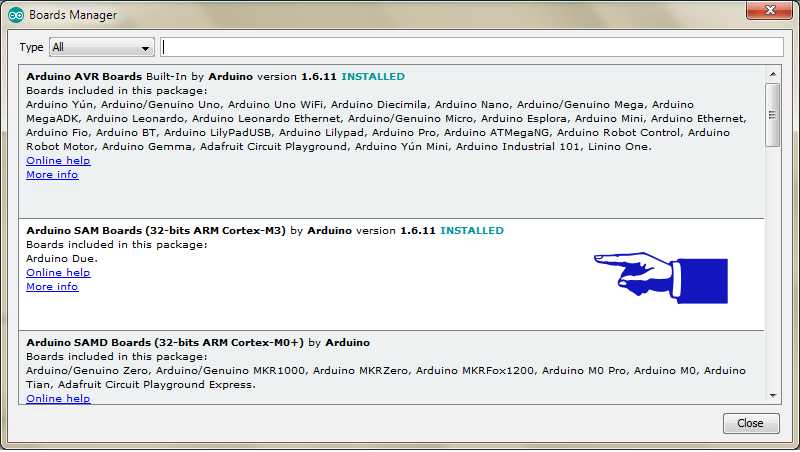Click the Boards Manager title bar text
This screenshot has height=452, width=800.
click(73, 15)
